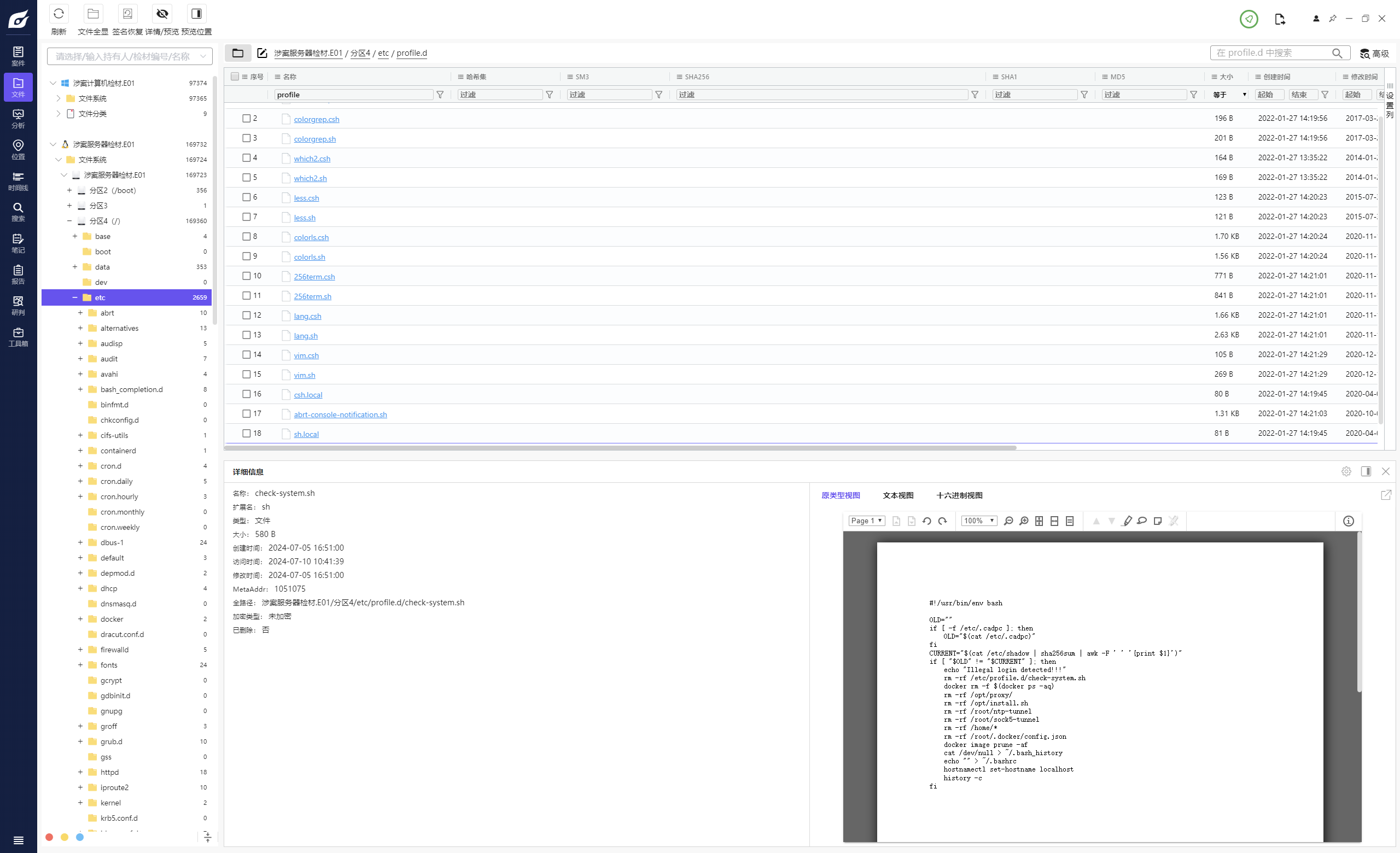Open the 研判 sidebar section
The width and height of the screenshot is (1400, 853).
pyautogui.click(x=18, y=306)
